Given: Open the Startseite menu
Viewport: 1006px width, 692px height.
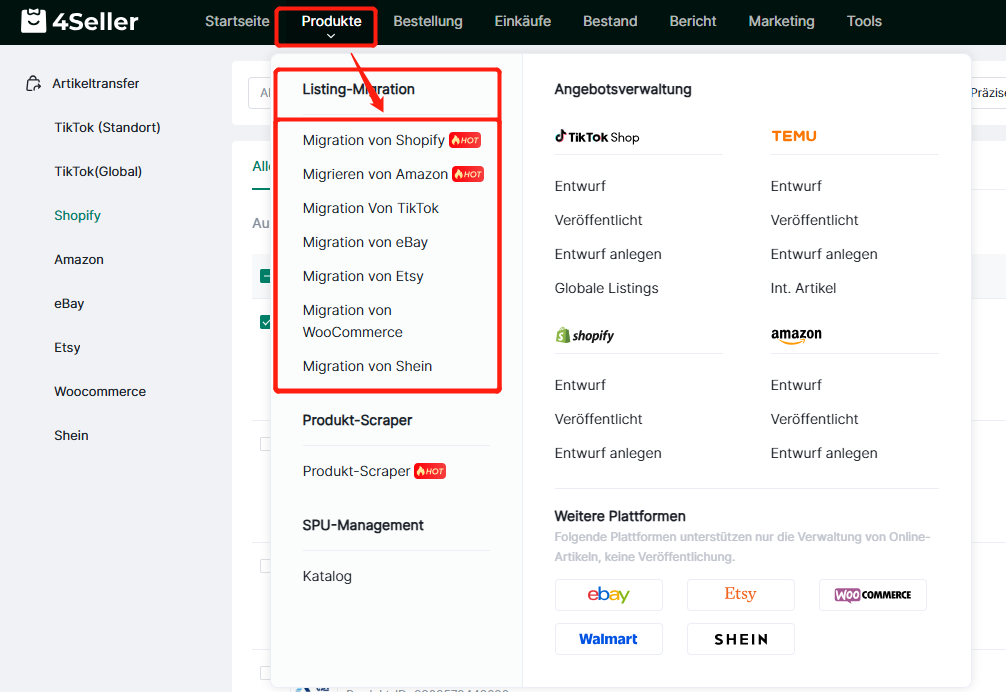Looking at the screenshot, I should click(237, 21).
